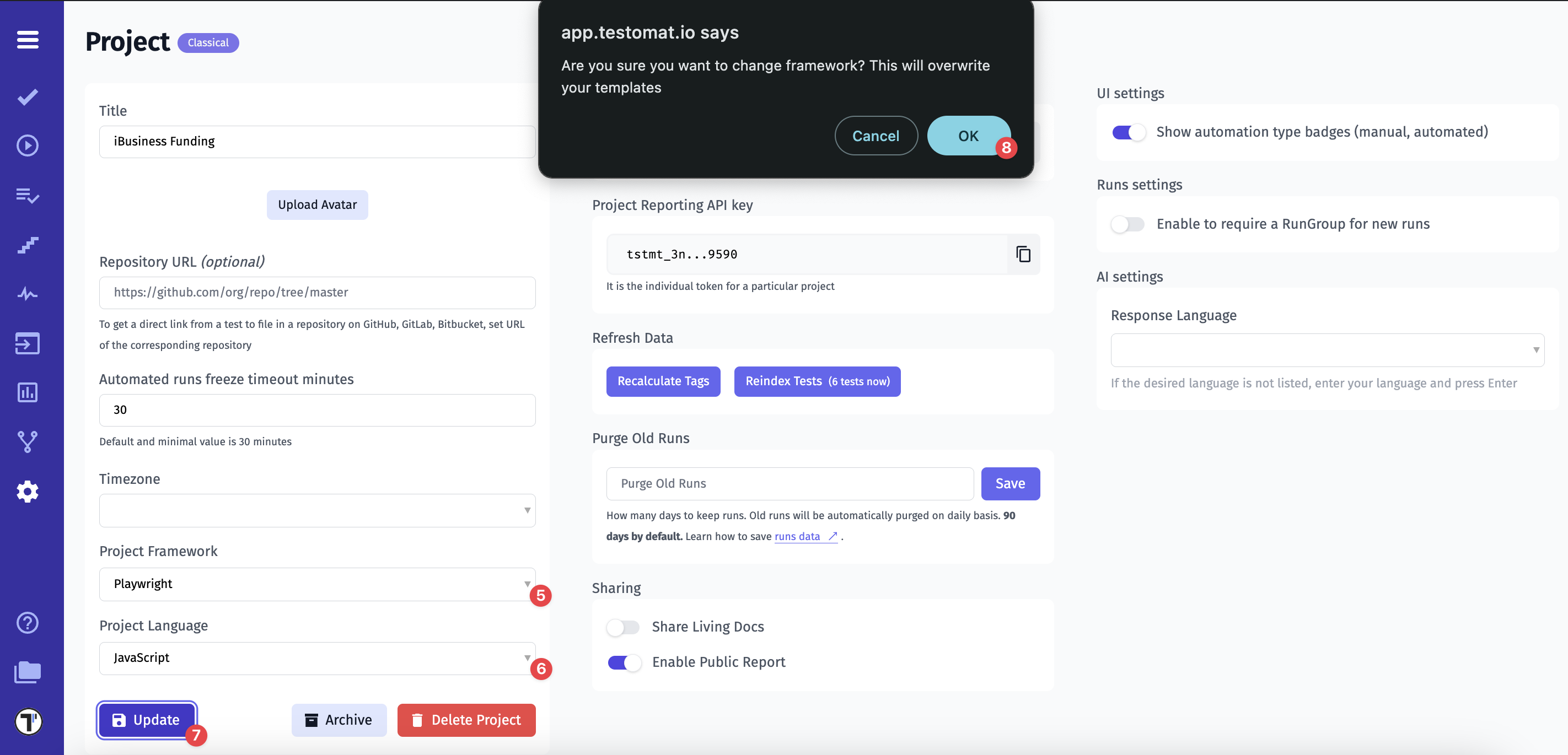Disable the Enable Public Report toggle
This screenshot has height=755, width=1568.
tap(624, 662)
